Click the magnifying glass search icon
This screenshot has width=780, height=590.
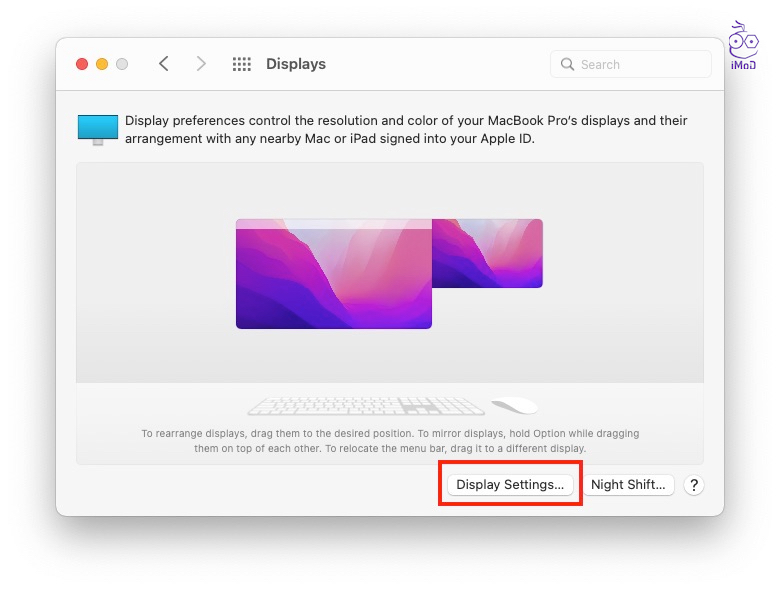point(568,64)
